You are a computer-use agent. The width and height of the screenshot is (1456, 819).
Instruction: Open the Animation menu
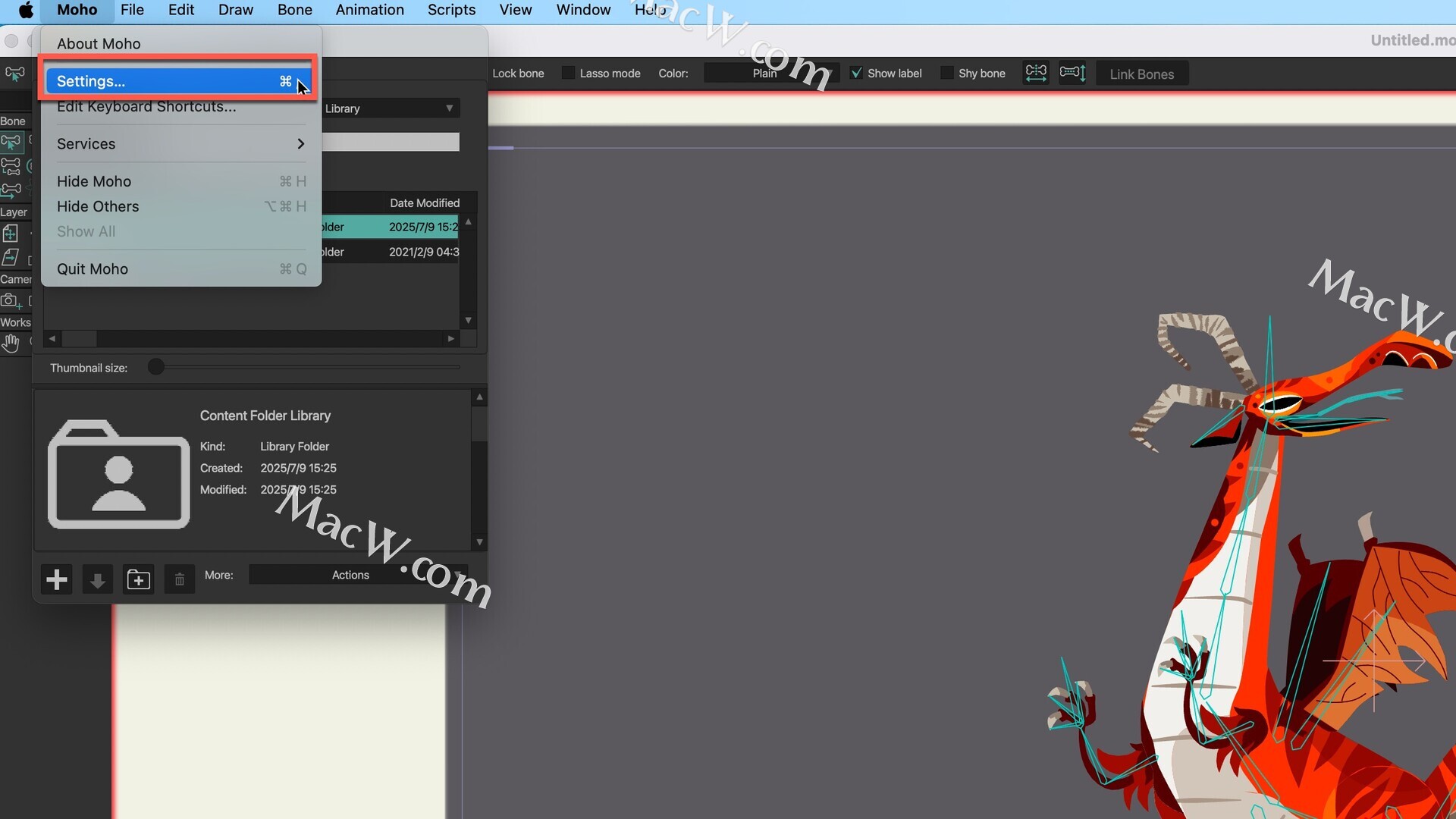click(370, 10)
